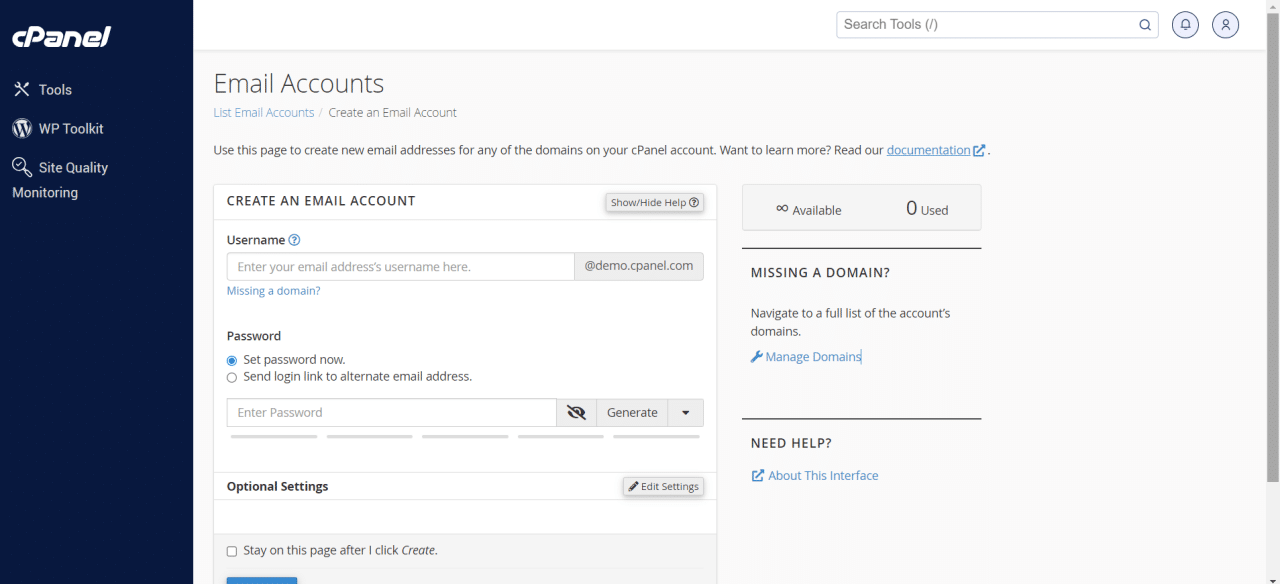Toggle Show/Hide Help for the form
1280x584 pixels.
[654, 202]
